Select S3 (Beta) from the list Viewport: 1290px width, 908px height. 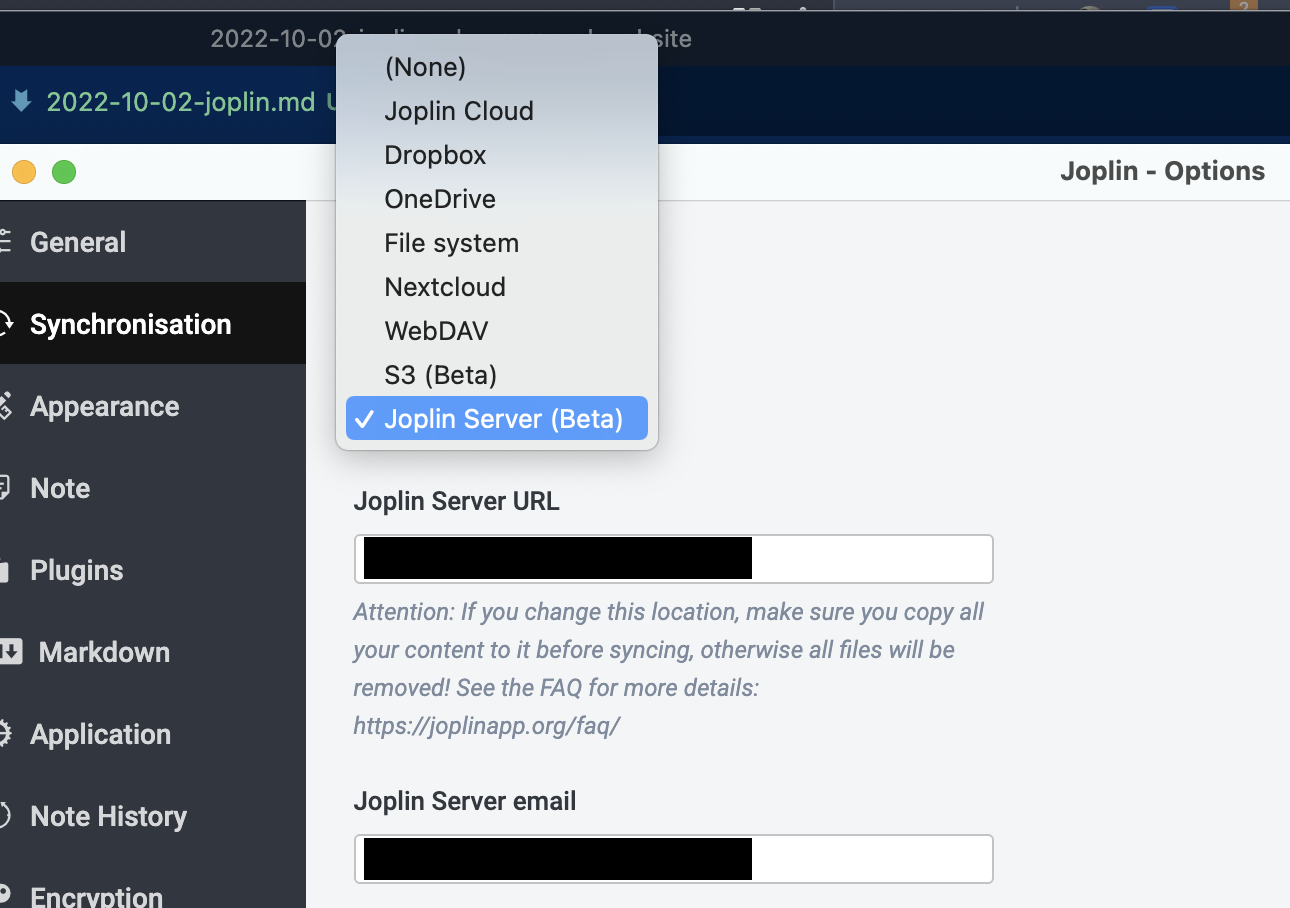(440, 374)
